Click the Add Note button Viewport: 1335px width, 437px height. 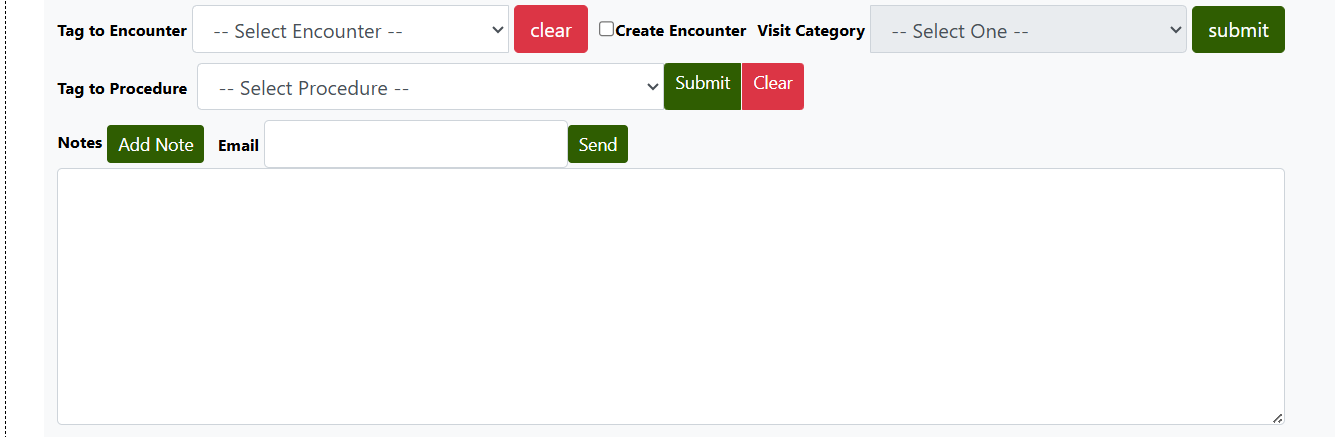[x=155, y=144]
